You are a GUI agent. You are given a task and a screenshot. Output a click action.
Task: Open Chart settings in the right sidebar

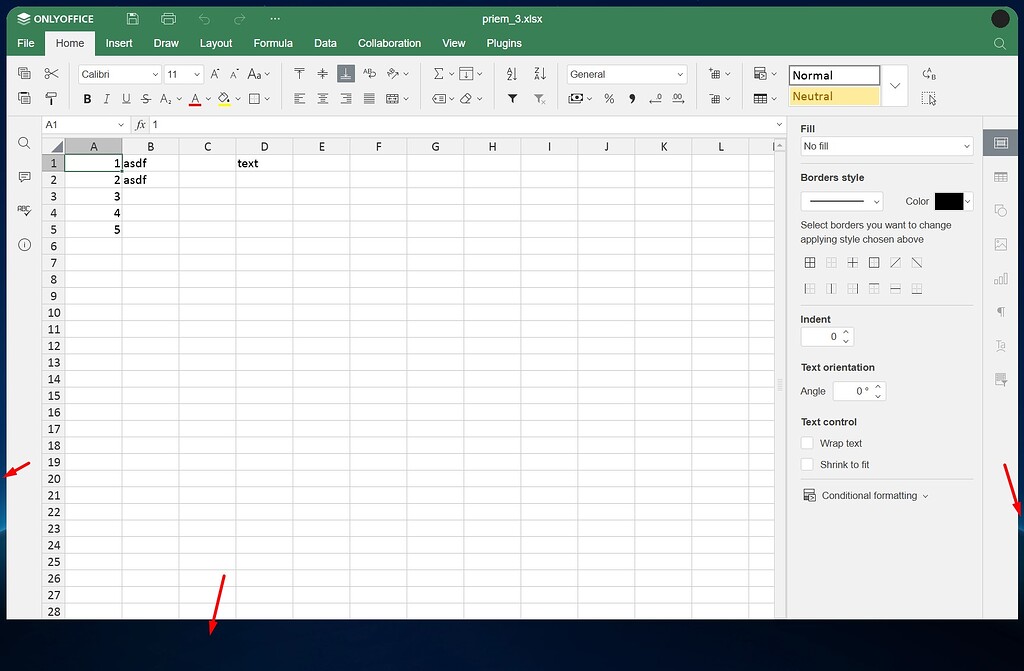[1001, 278]
